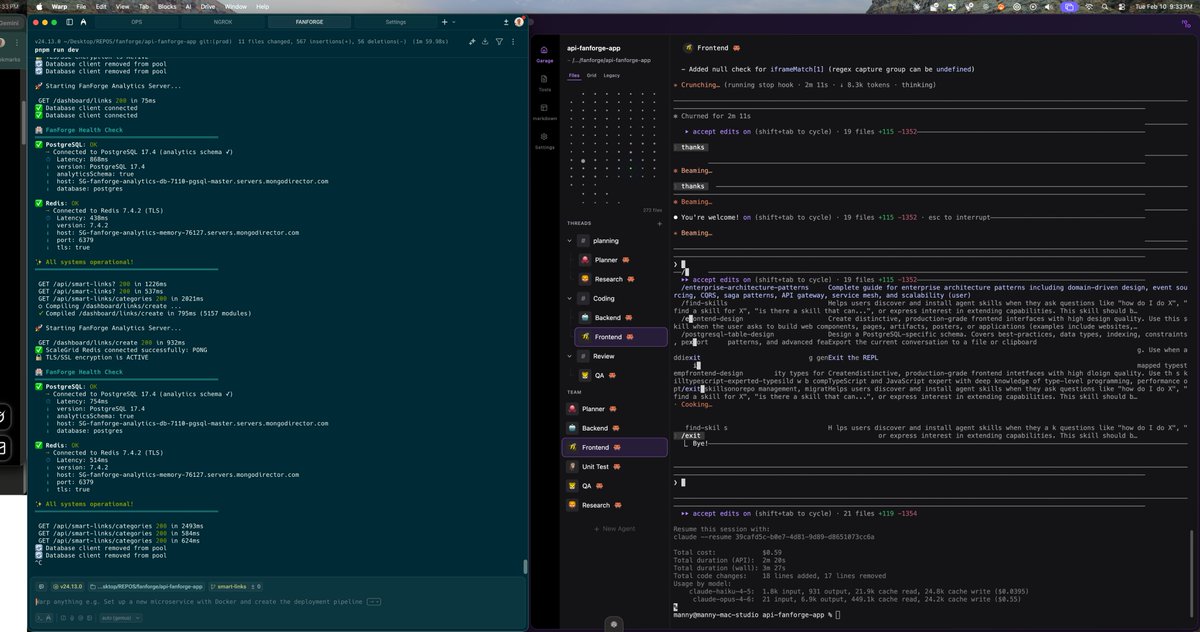
Task: Click the date and time in menu bar
Action: point(1165,6)
